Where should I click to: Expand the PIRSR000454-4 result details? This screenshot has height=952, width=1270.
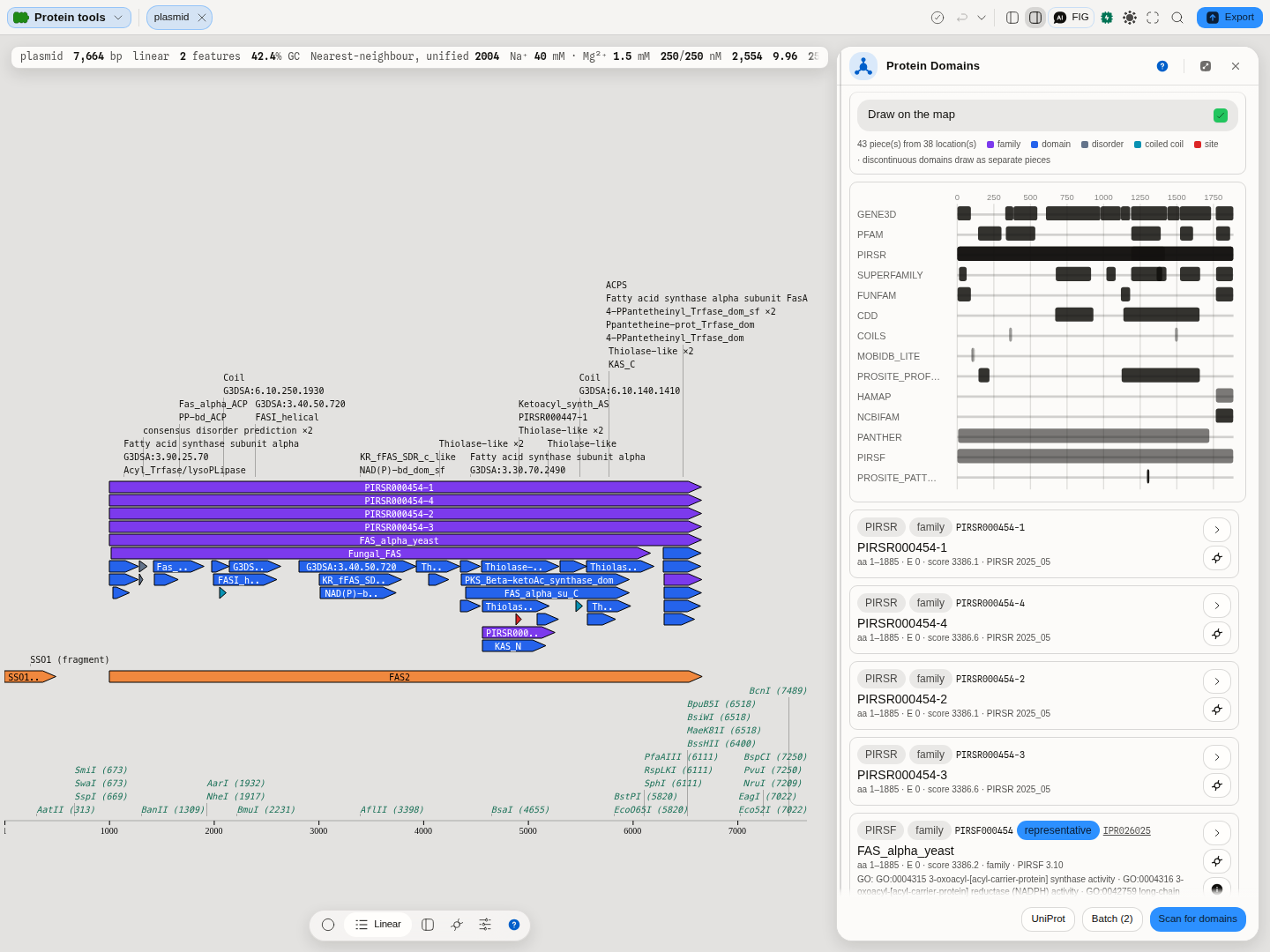[x=1217, y=606]
